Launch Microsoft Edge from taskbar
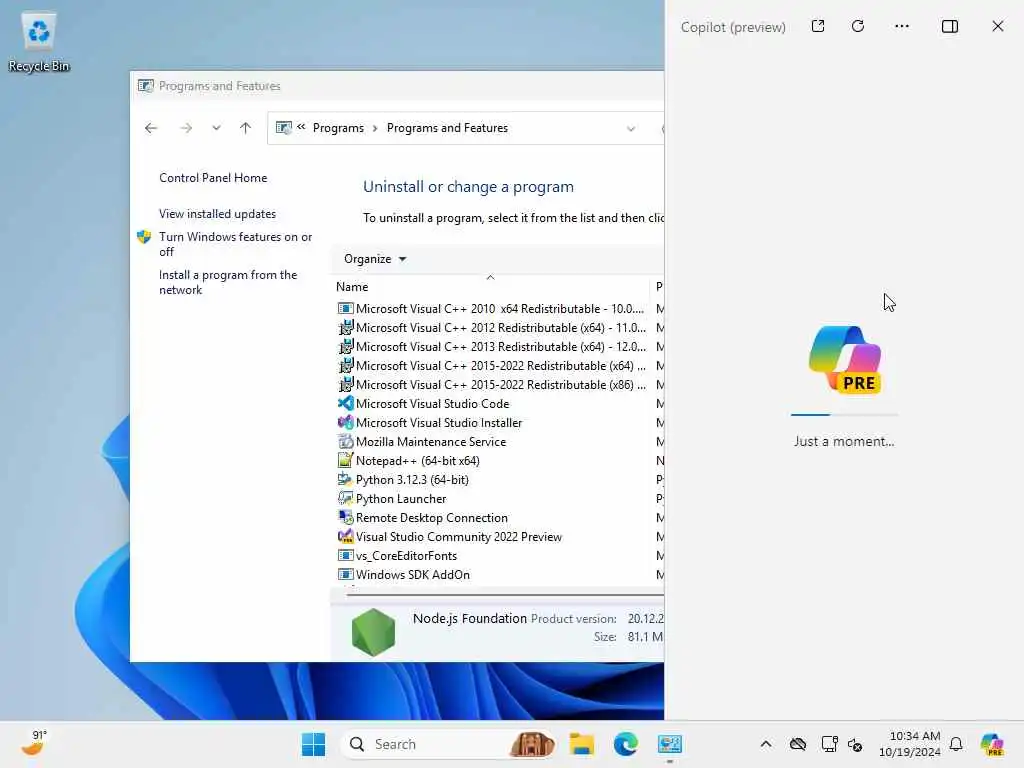 [x=626, y=744]
